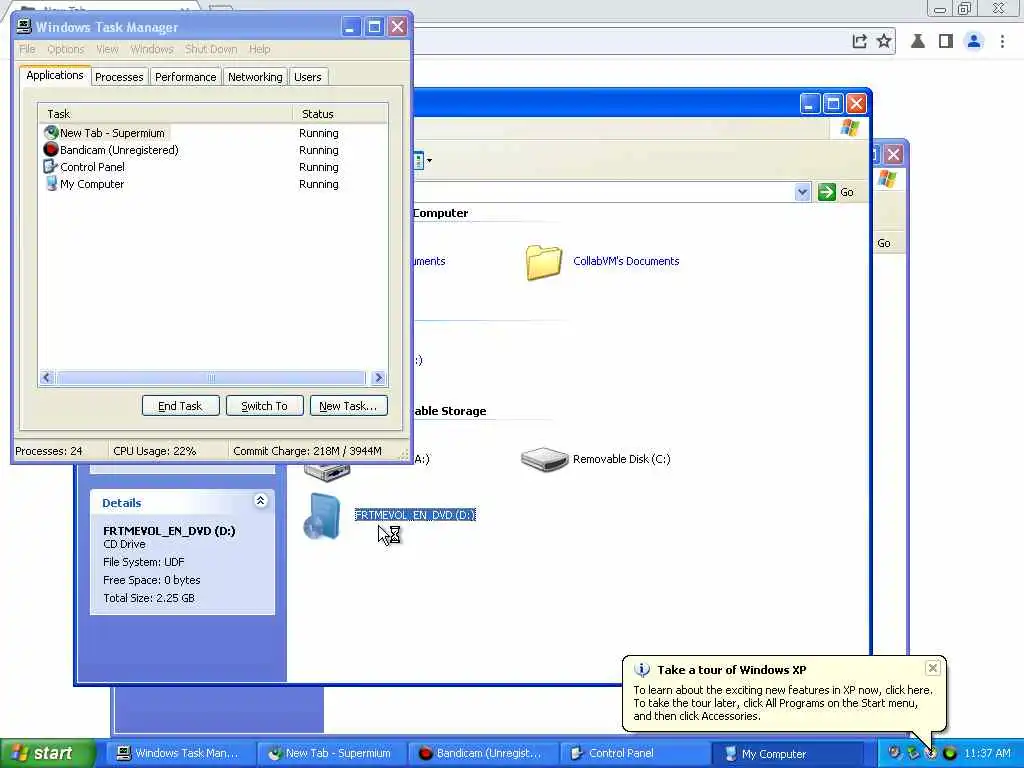Click the tray clock showing 11:37 AM
1024x768 pixels.
(987, 753)
